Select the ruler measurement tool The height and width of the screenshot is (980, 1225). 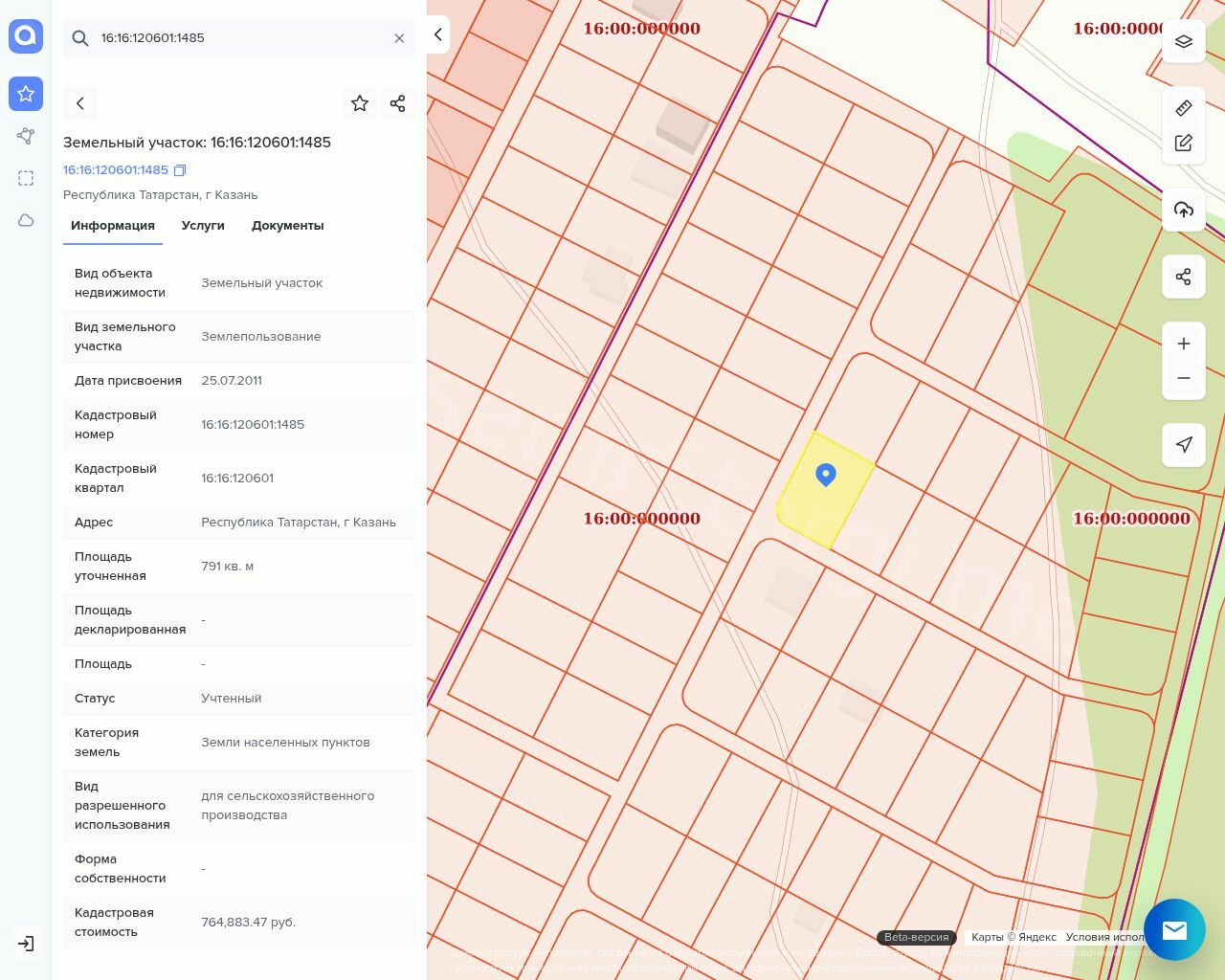[x=1183, y=108]
